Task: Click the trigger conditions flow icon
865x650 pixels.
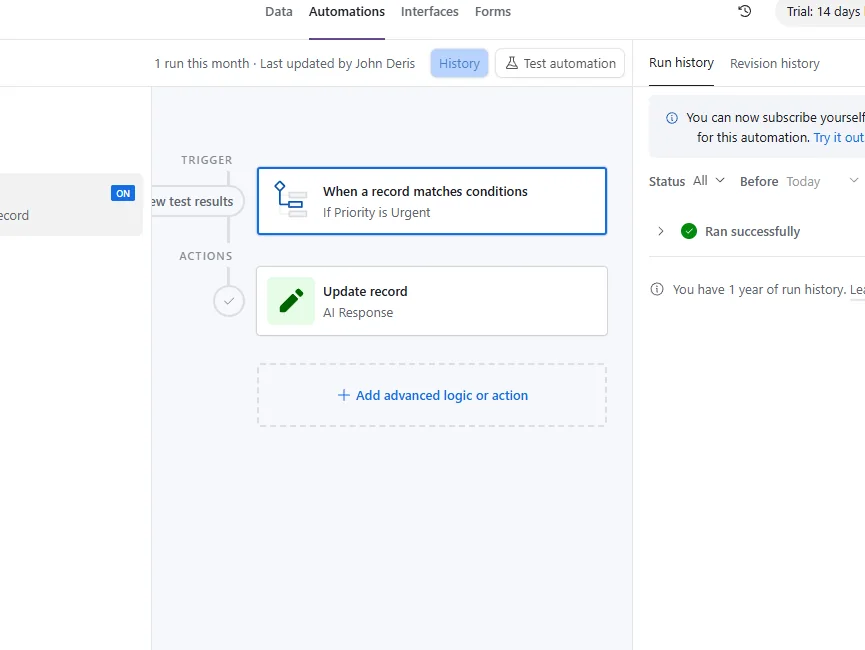Action: click(290, 200)
